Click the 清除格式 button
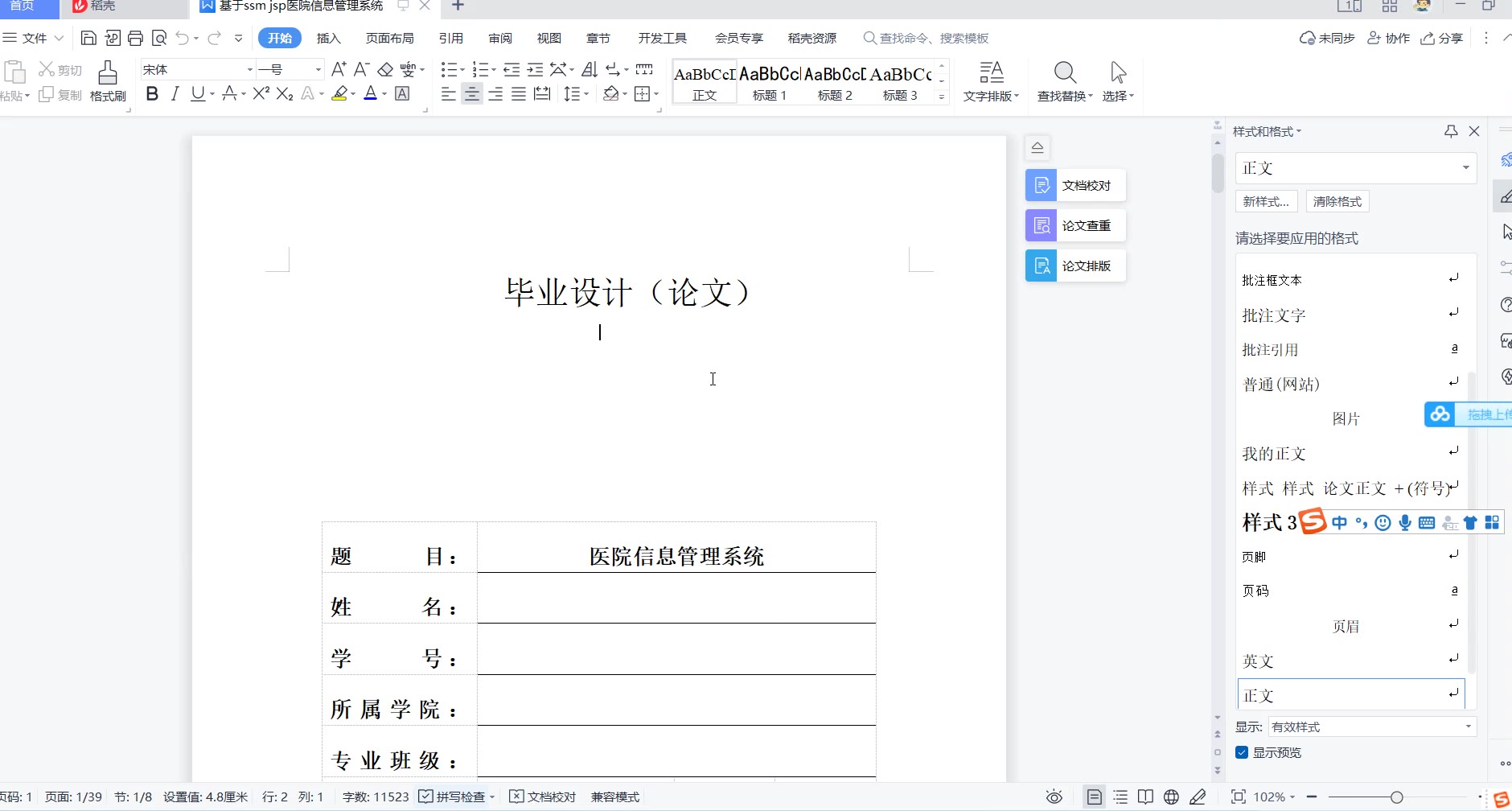Image resolution: width=1512 pixels, height=811 pixels. tap(1337, 201)
